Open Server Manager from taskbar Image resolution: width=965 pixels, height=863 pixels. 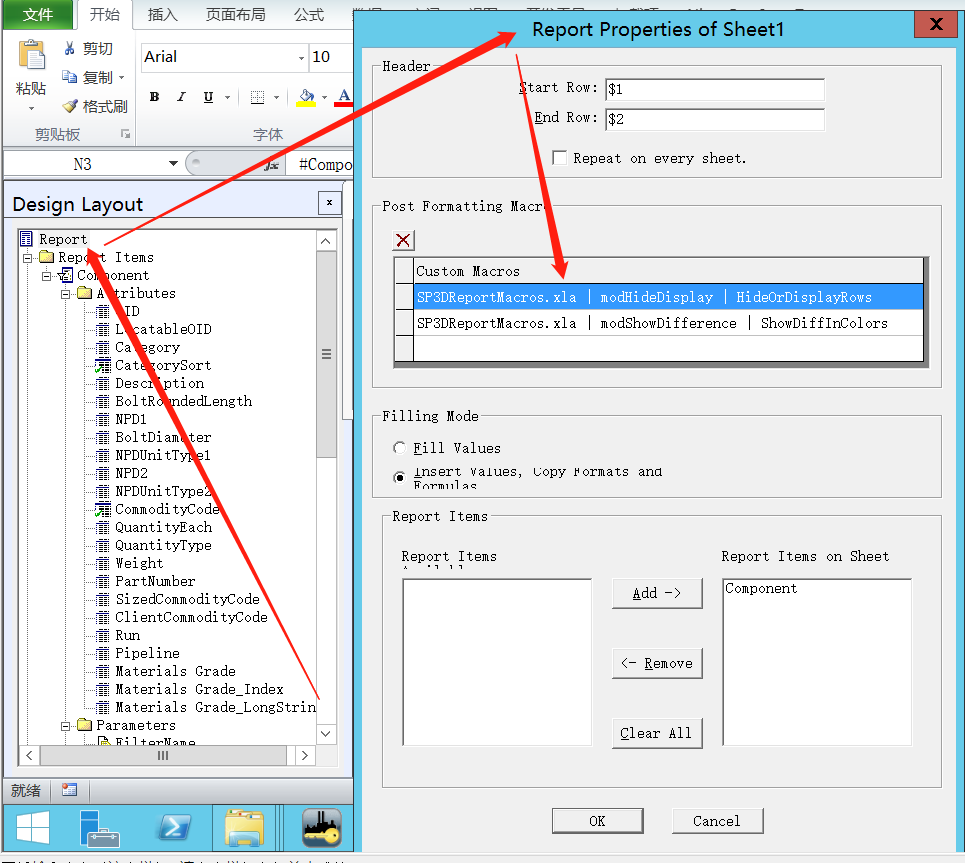[100, 829]
